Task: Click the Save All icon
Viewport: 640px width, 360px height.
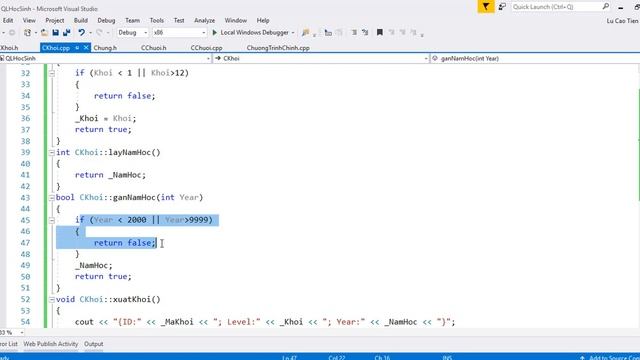Action: pos(67,33)
